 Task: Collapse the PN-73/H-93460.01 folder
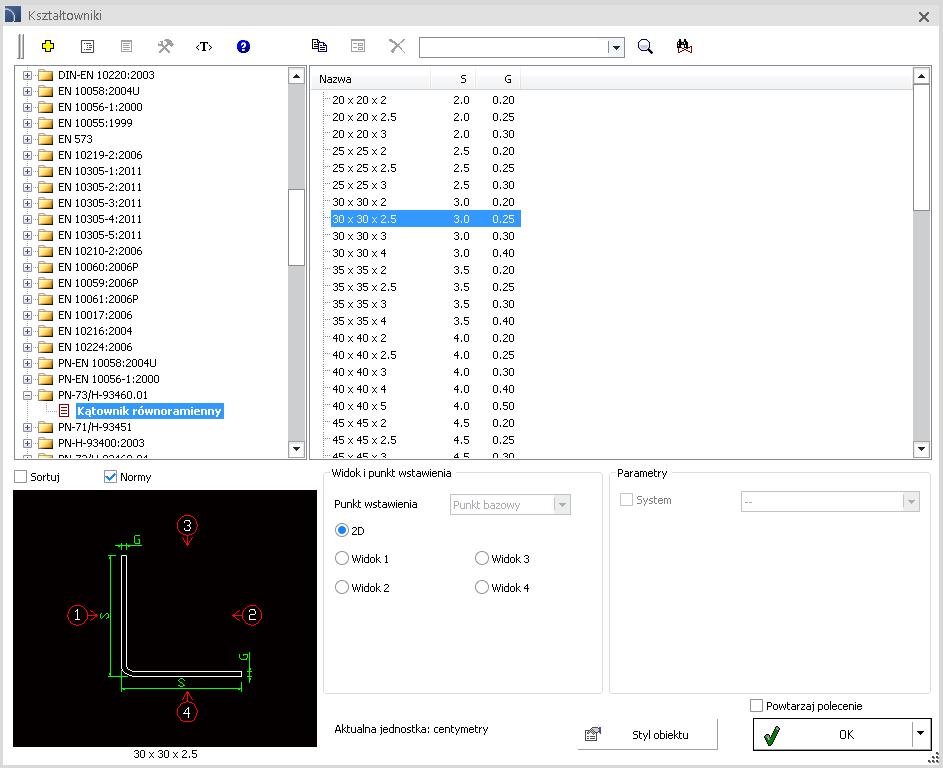[x=27, y=395]
